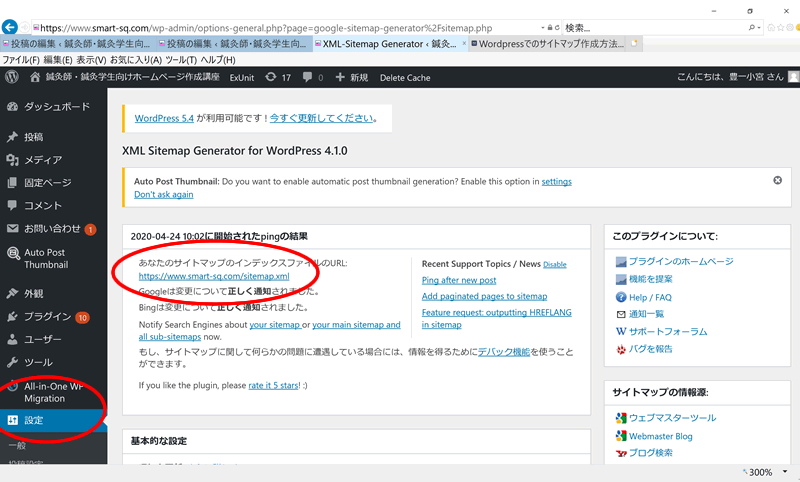800x482 pixels.
Task: Open ユーザー in the sidebar
Action: (x=43, y=340)
